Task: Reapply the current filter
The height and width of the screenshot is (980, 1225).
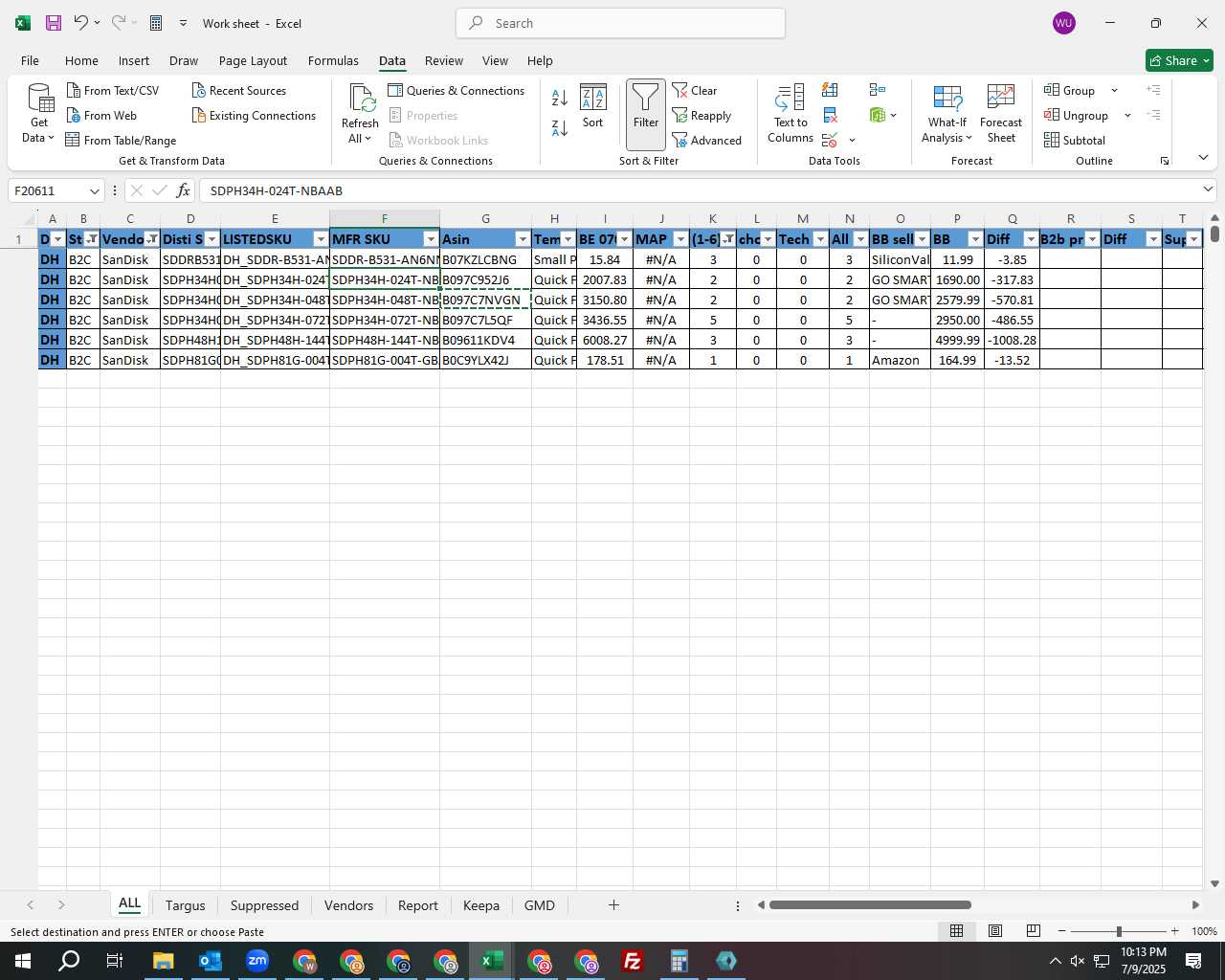Action: pos(702,115)
